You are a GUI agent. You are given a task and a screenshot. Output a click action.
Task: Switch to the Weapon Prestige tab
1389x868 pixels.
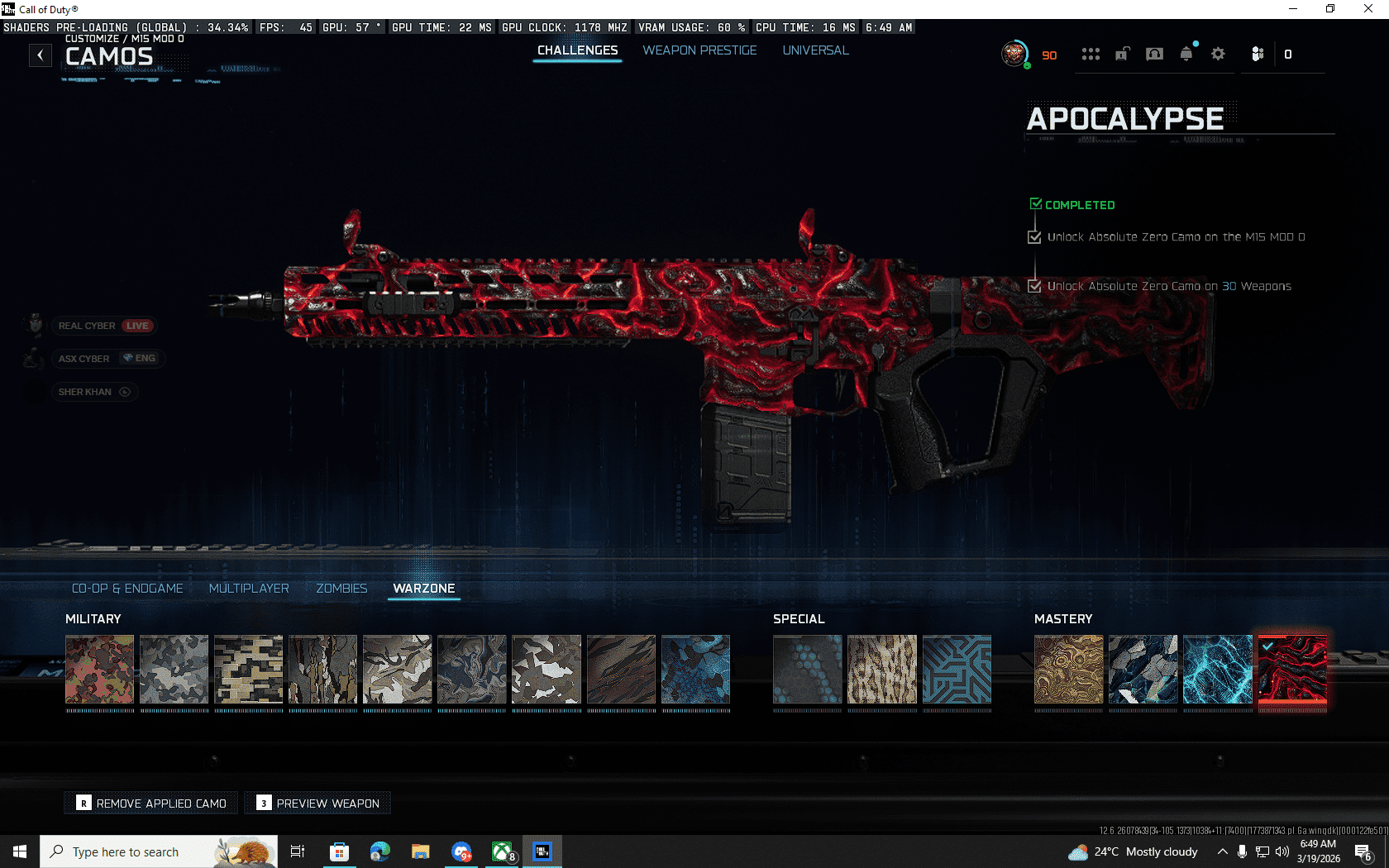pyautogui.click(x=699, y=50)
